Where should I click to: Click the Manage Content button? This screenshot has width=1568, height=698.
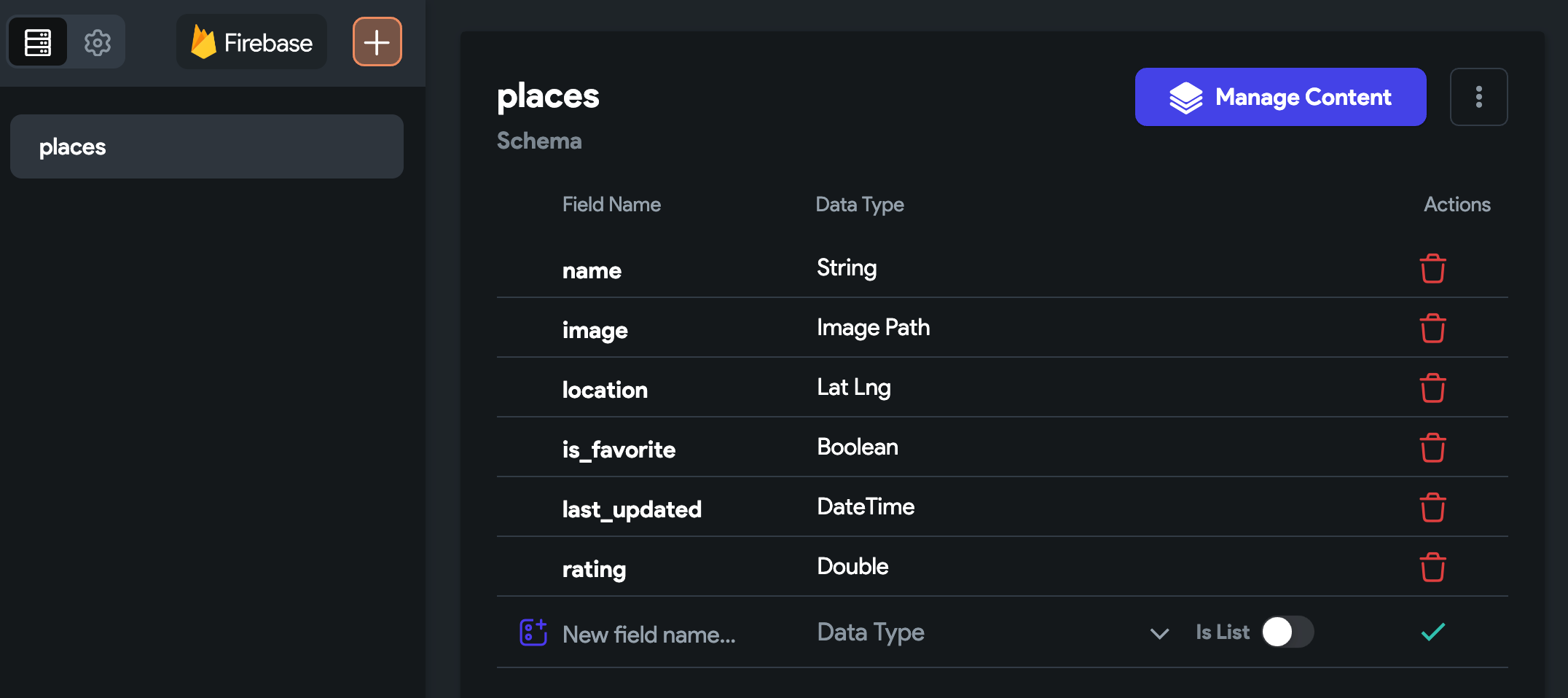[1280, 97]
